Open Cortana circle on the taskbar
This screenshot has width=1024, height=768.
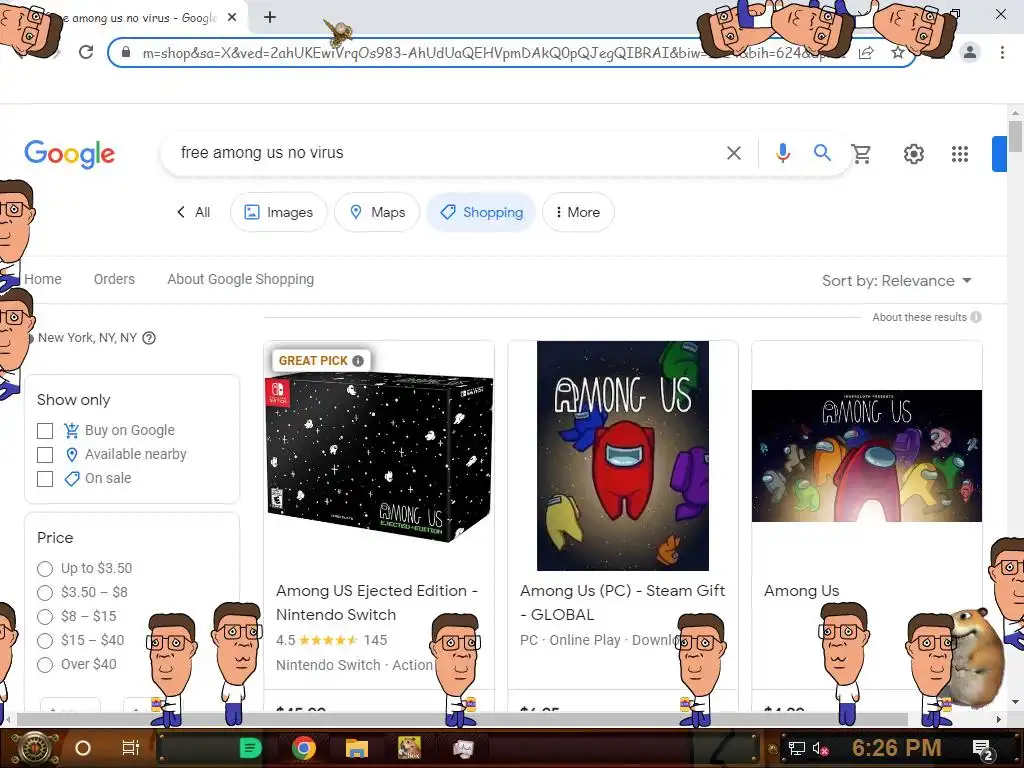point(82,748)
